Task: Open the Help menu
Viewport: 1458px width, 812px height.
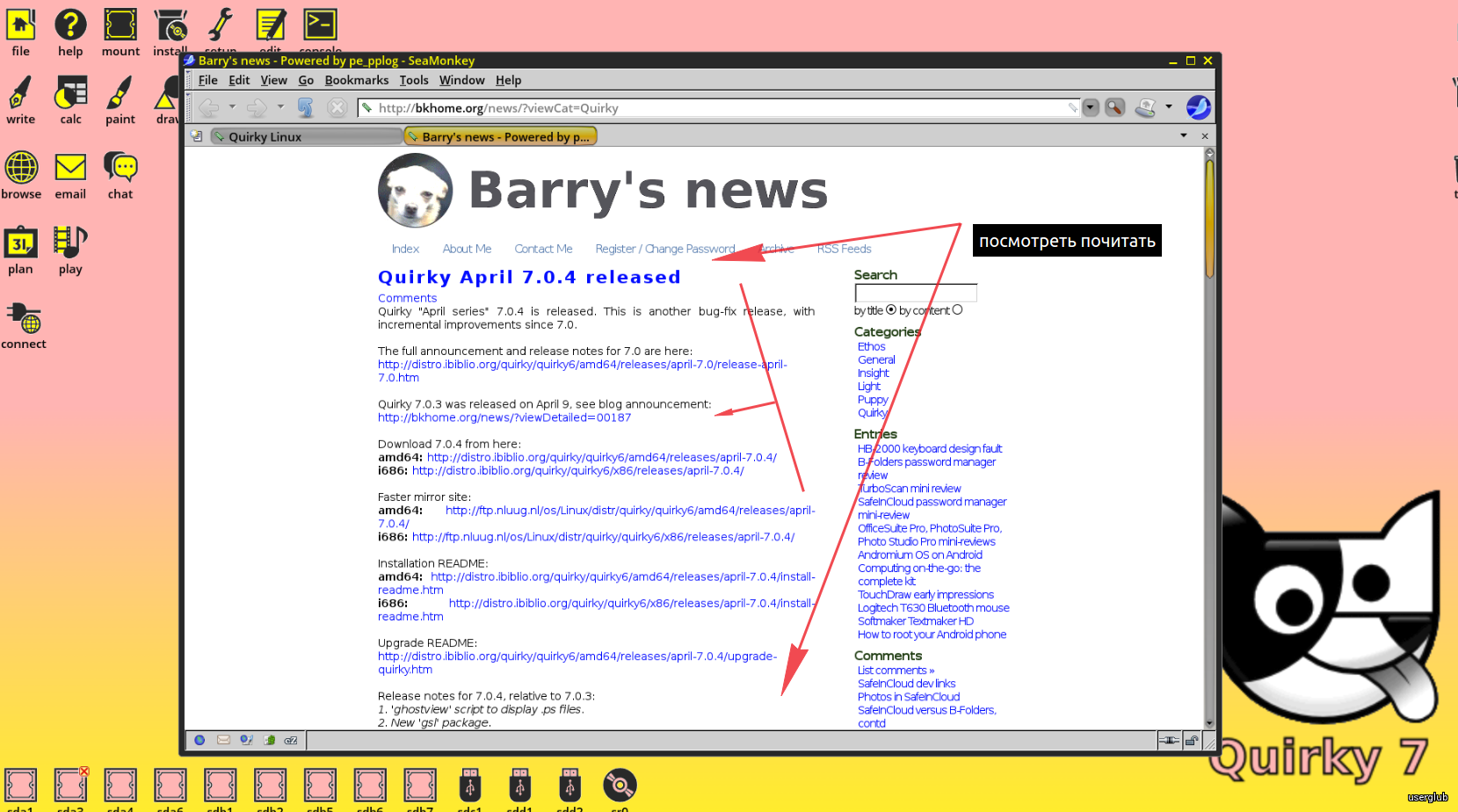Action: coord(508,80)
